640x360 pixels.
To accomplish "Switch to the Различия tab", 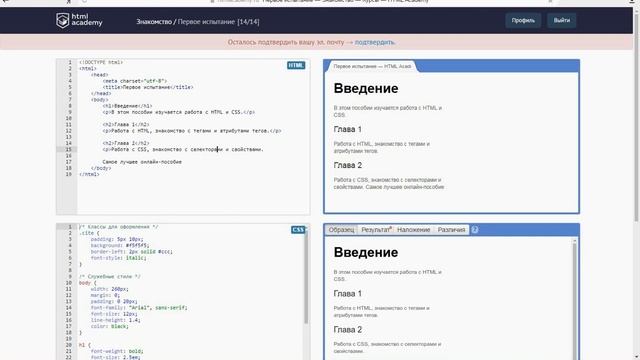I will (x=451, y=230).
